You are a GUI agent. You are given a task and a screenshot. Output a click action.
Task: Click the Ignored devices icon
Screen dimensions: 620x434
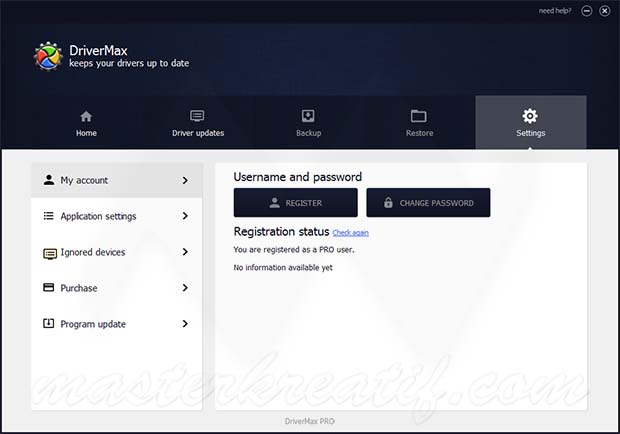click(50, 253)
